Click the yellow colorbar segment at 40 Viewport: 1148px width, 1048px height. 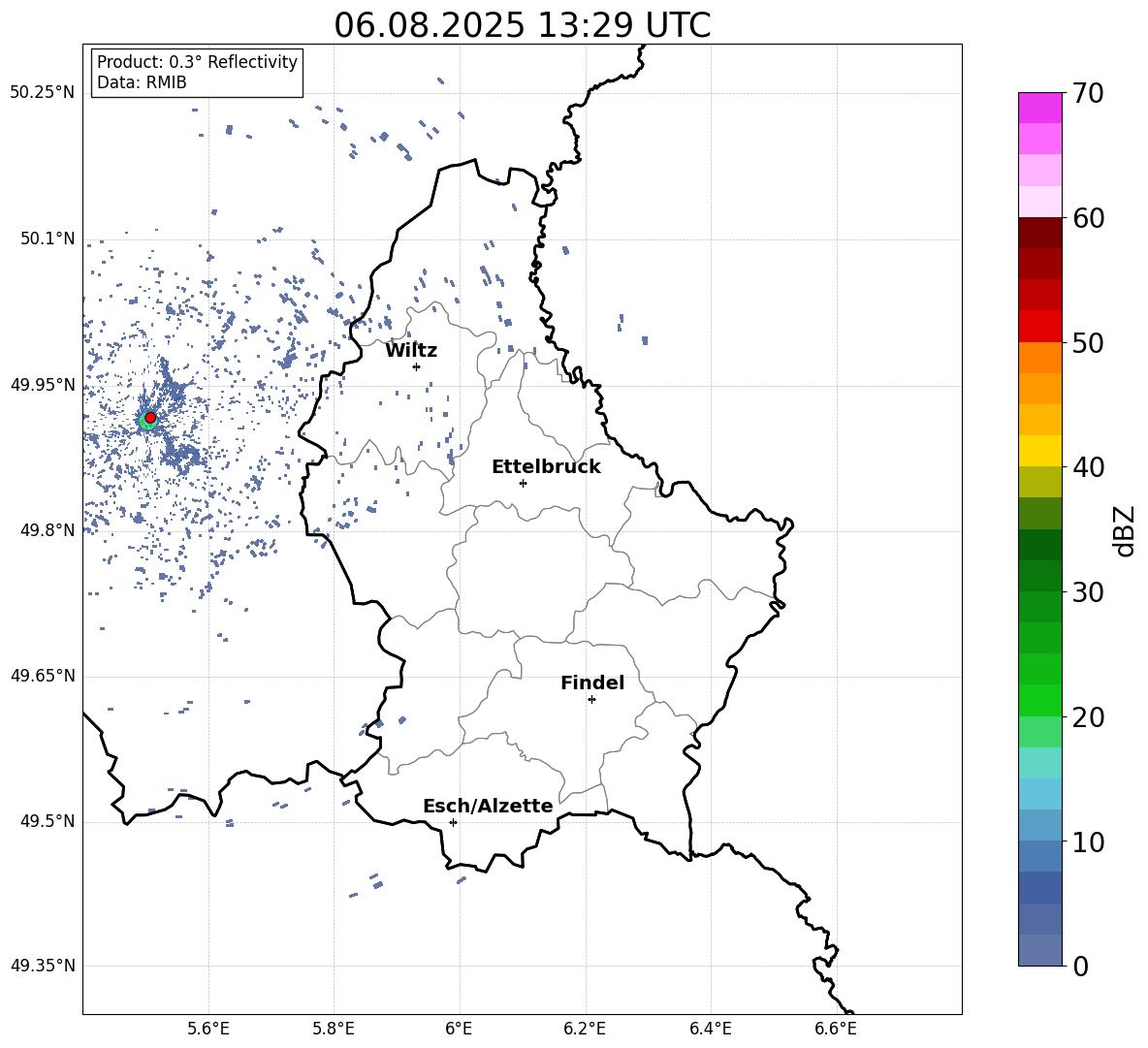coord(1040,451)
